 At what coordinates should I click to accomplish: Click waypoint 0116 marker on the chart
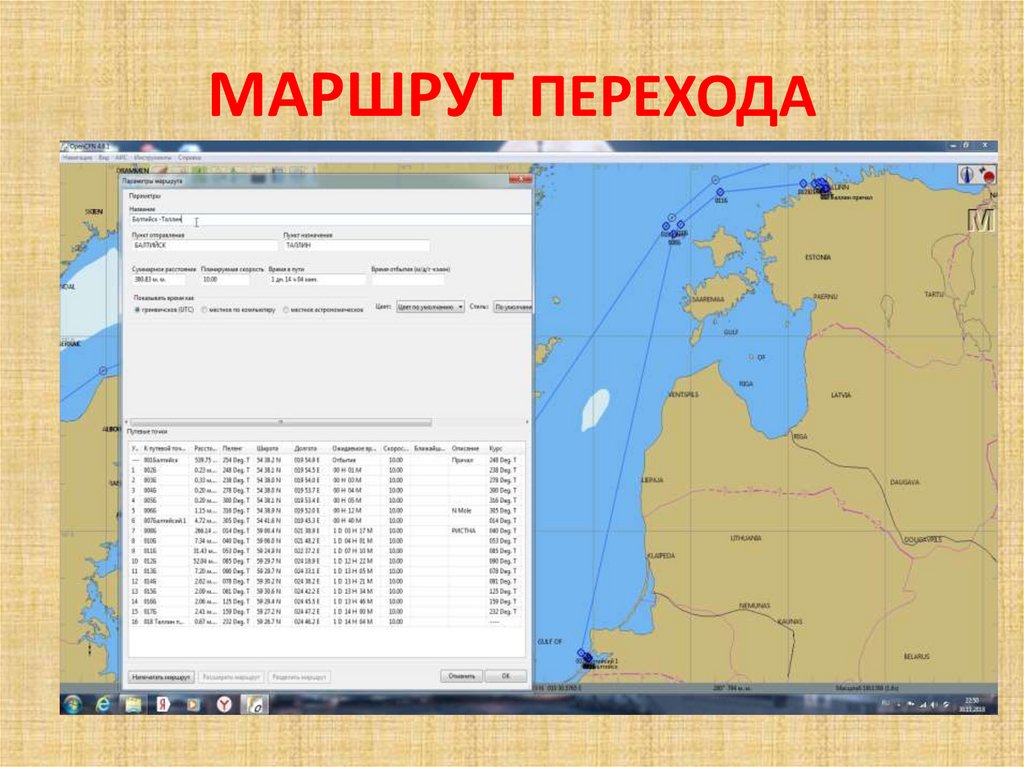(720, 193)
